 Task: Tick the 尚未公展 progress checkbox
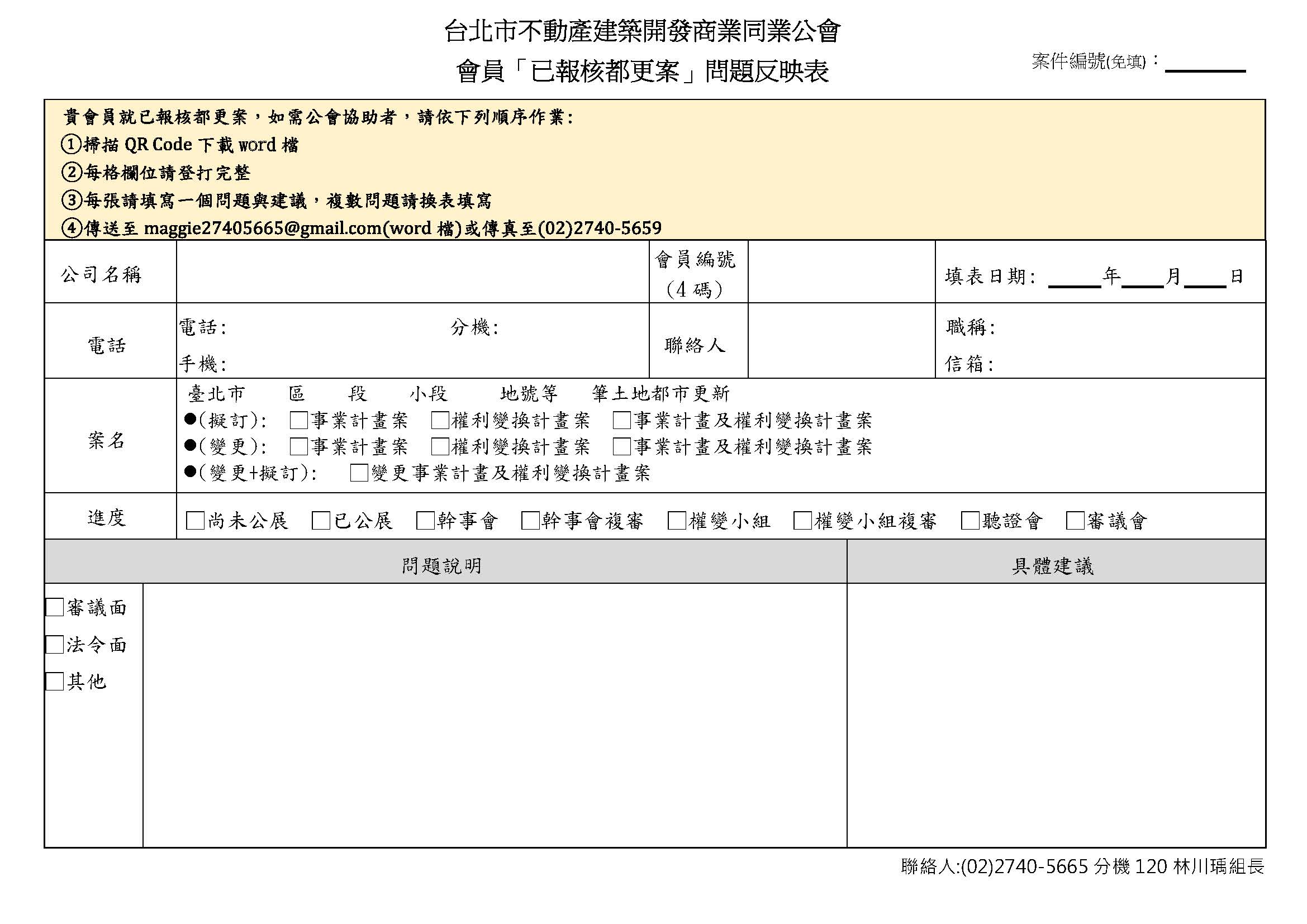[x=195, y=521]
